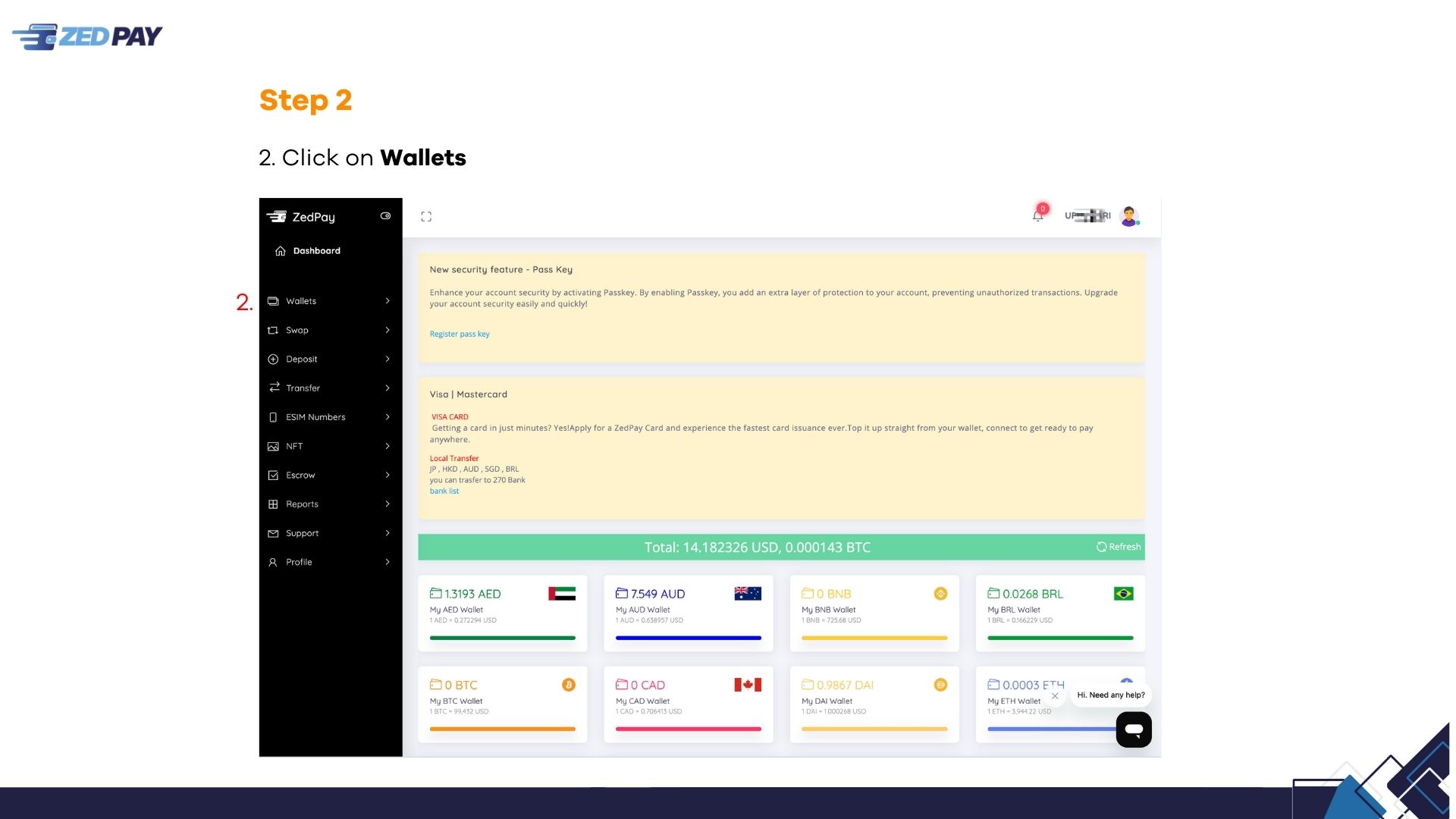This screenshot has height=819, width=1456.
Task: Click the ZedPay sidebar logo
Action: point(301,217)
